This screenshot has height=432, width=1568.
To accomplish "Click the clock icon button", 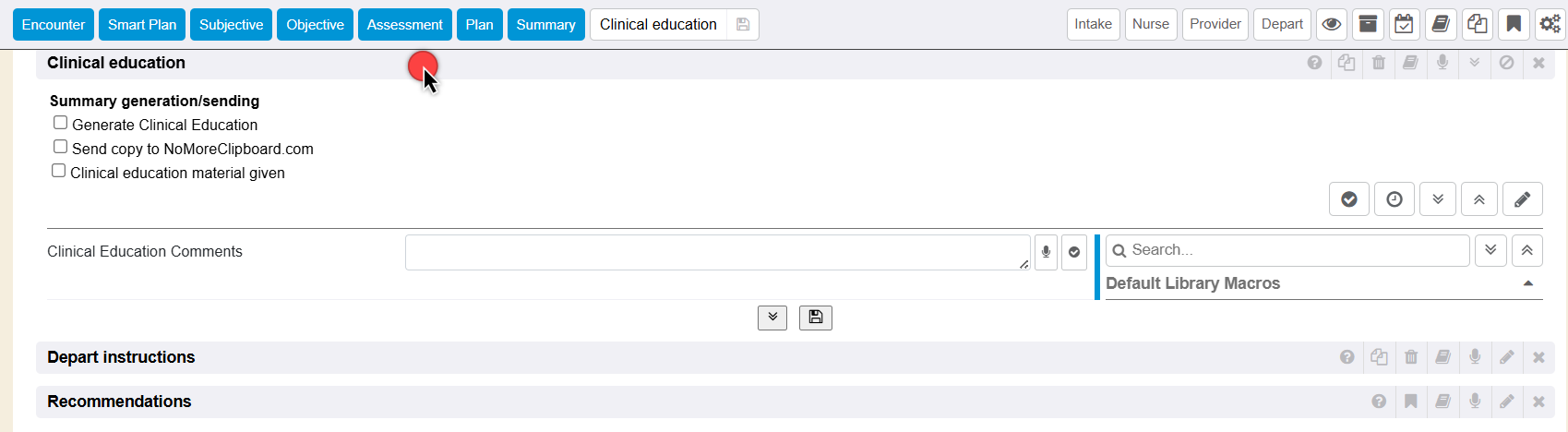I will pos(1394,199).
